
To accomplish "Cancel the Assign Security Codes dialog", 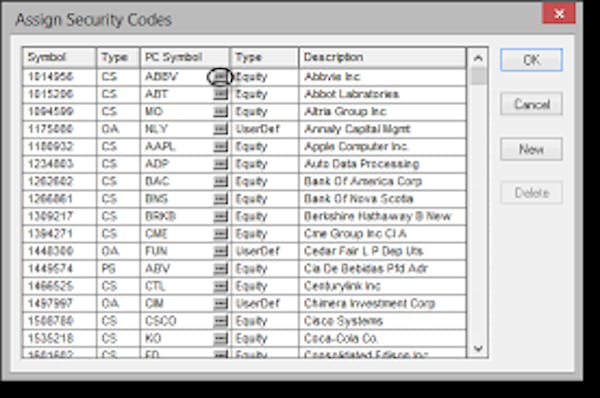I will coord(531,104).
